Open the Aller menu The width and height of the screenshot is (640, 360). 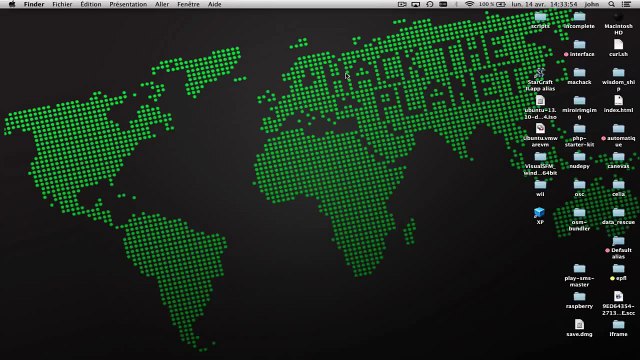pyautogui.click(x=162, y=4)
